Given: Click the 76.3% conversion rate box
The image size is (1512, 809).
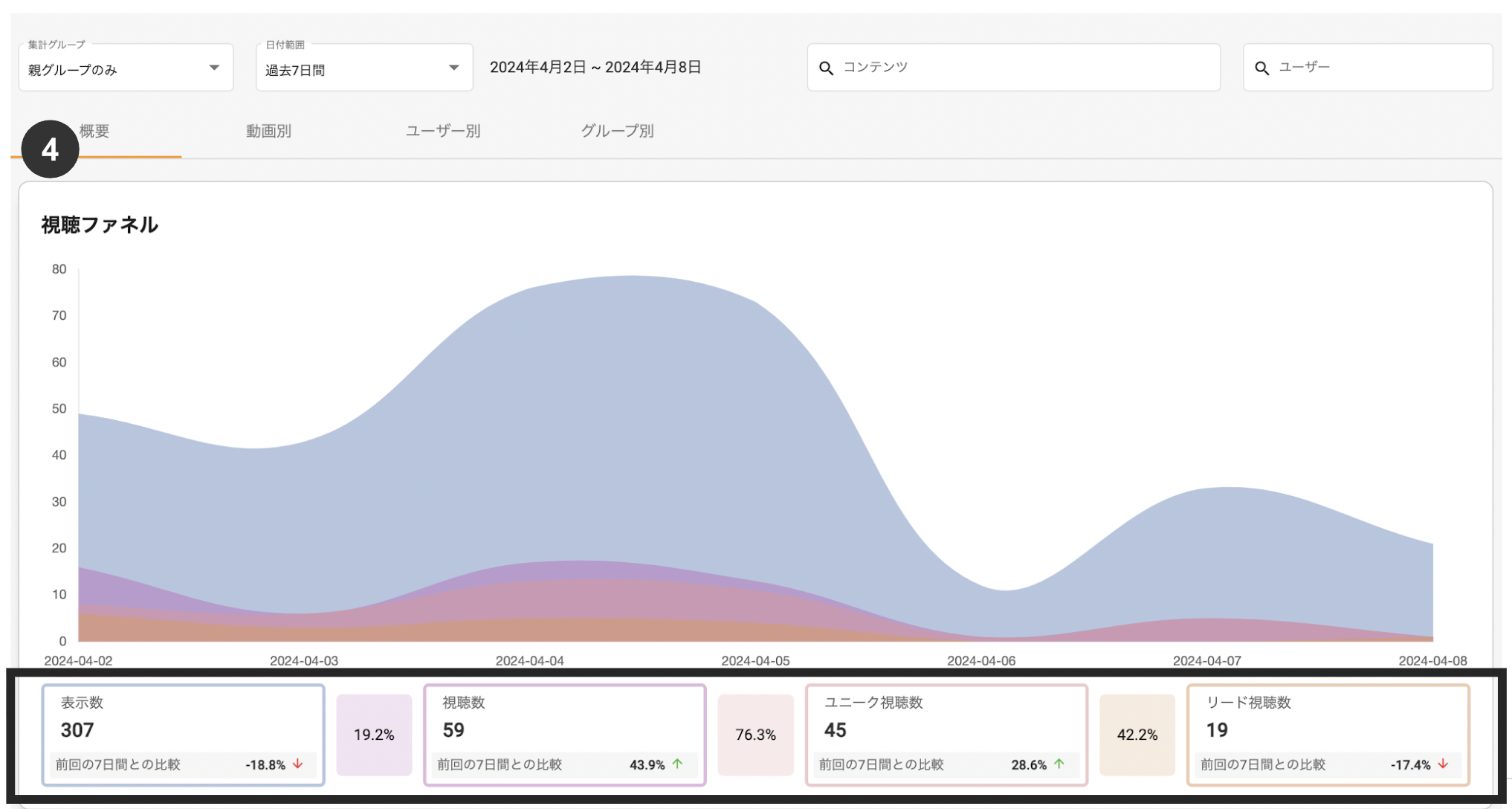Looking at the screenshot, I should (x=755, y=735).
